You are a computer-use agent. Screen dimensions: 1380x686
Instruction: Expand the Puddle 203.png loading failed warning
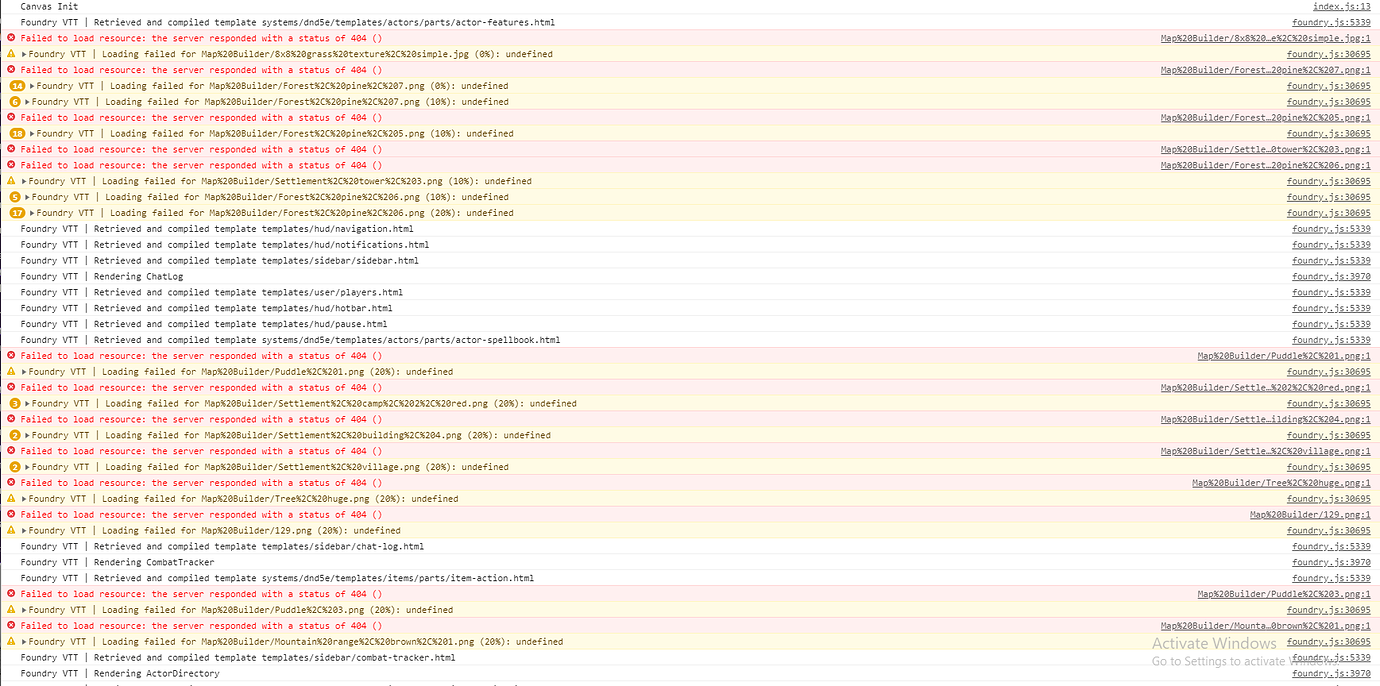click(x=24, y=610)
